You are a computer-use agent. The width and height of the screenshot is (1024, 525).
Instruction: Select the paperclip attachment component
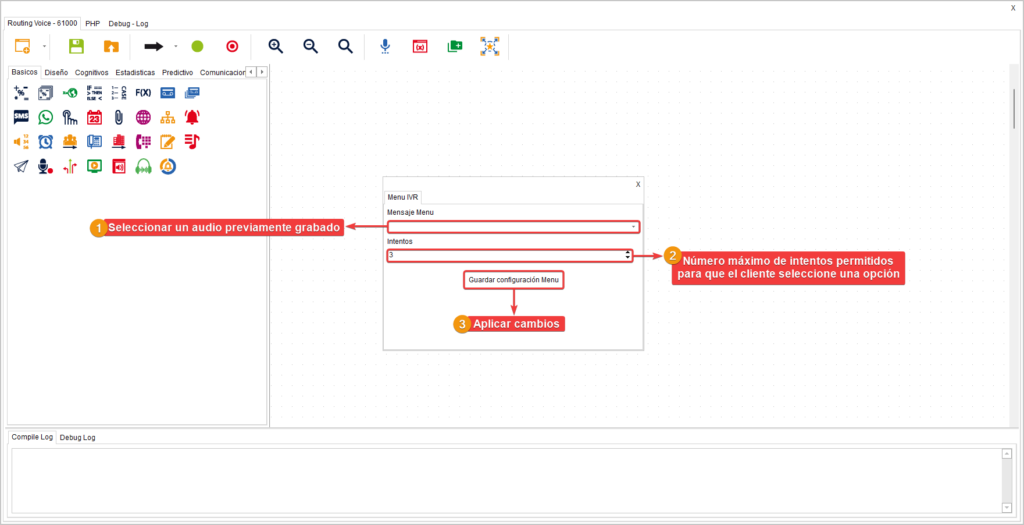[x=119, y=118]
